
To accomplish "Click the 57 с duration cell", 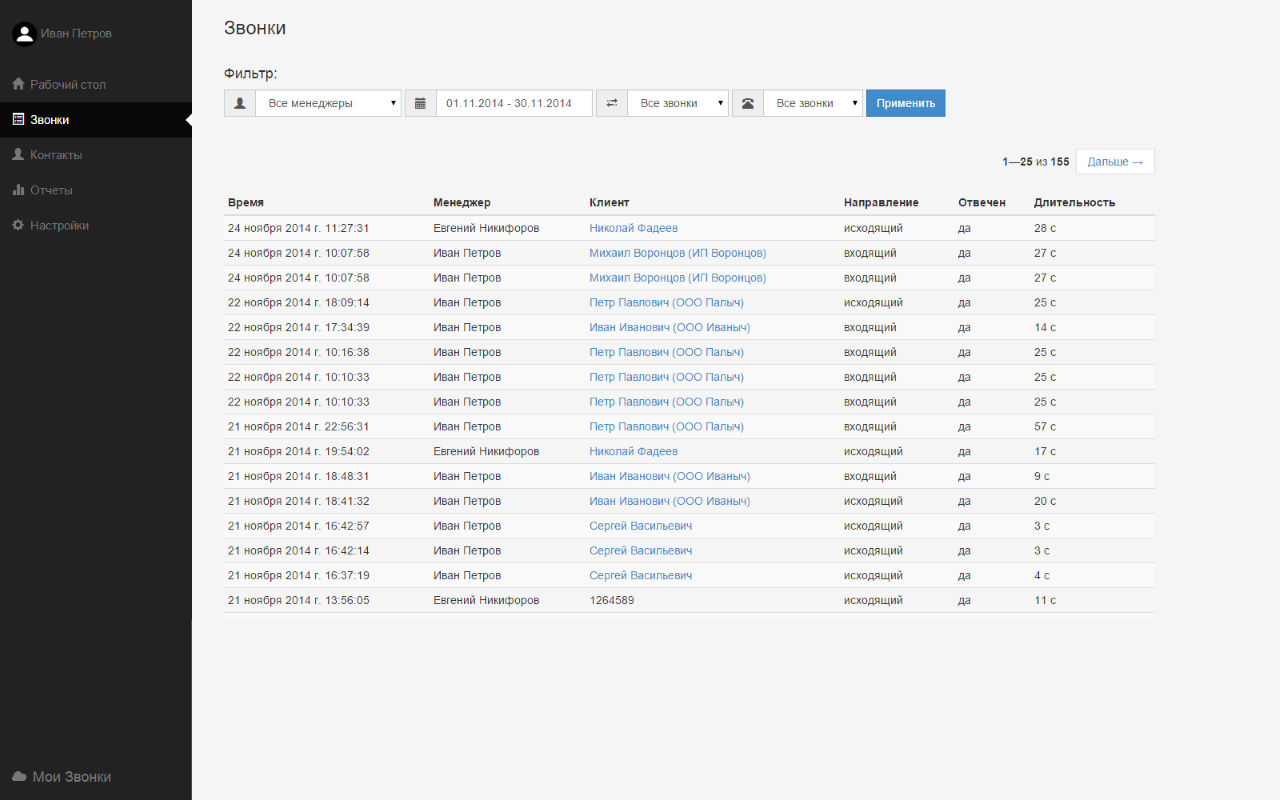I will pyautogui.click(x=1045, y=427).
